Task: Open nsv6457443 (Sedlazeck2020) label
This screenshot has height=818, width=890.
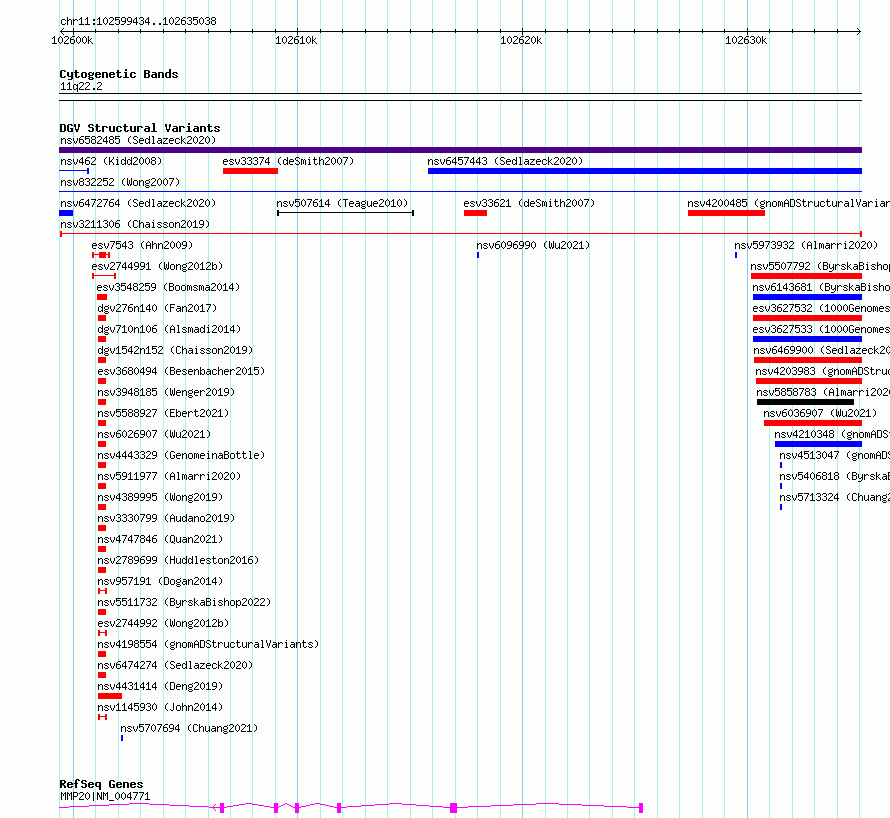Action: (x=505, y=161)
